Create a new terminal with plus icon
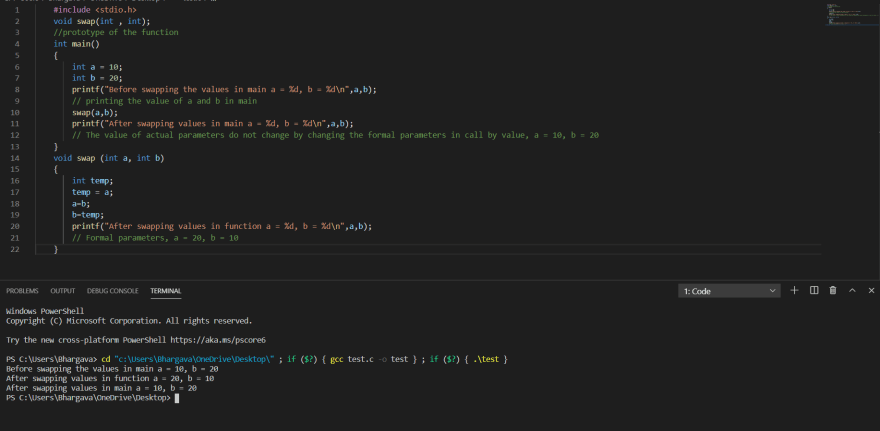 [x=794, y=290]
